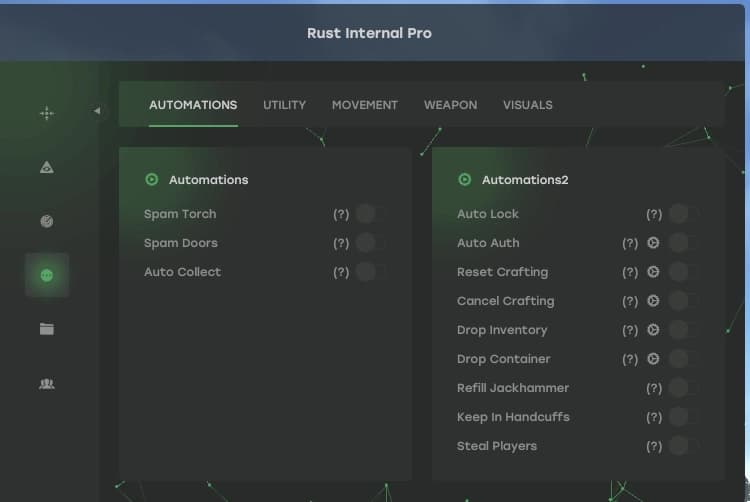Screen dimensions: 750x502
Task: Click the (?) help beside Steal Players
Action: coord(654,446)
